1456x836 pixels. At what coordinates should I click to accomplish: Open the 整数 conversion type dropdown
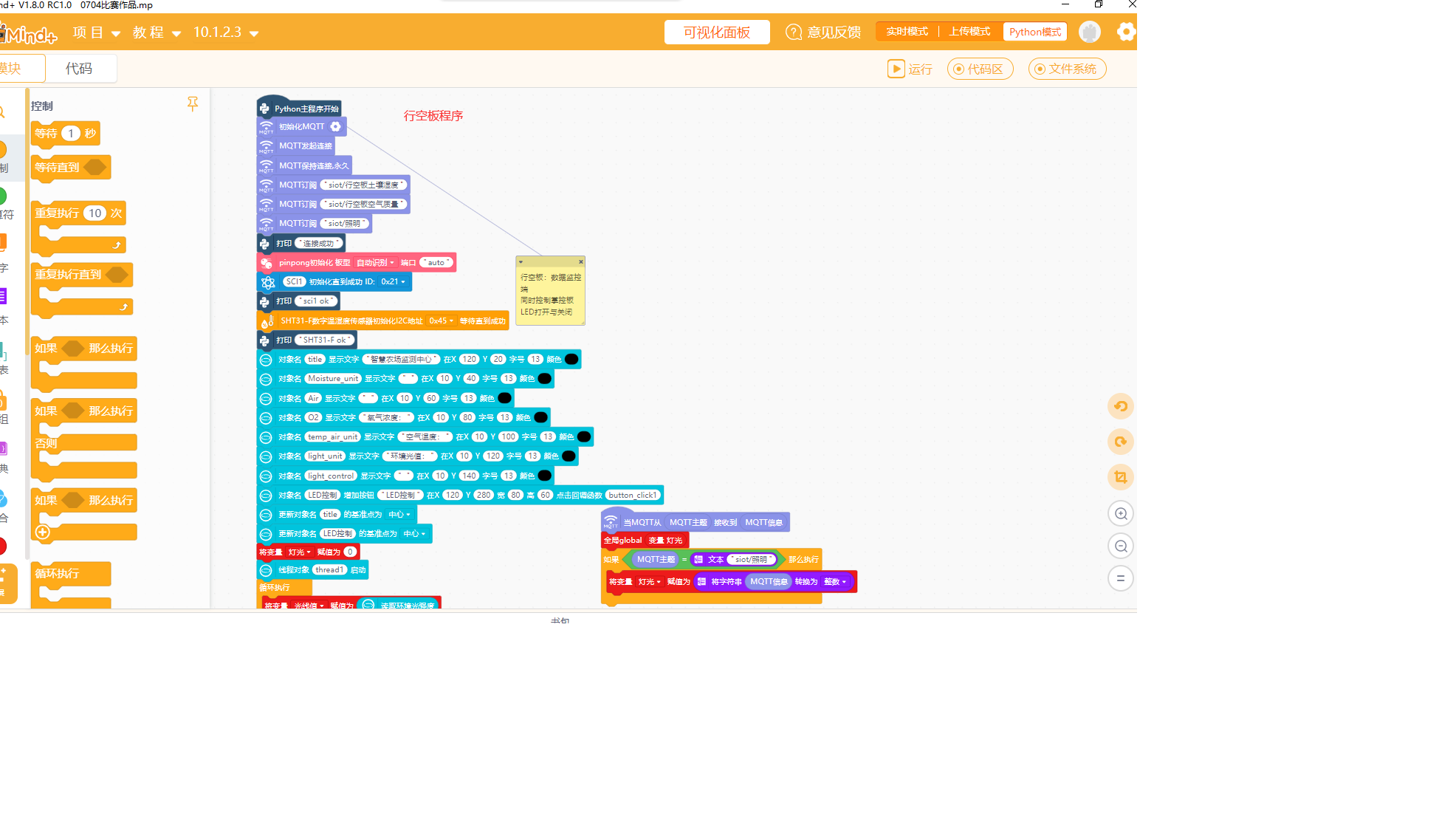pos(835,582)
